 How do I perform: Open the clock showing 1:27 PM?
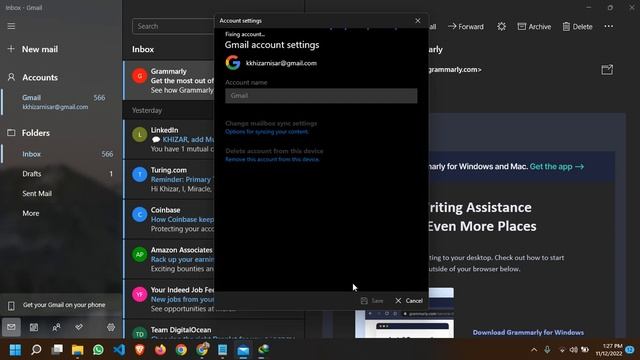pyautogui.click(x=609, y=350)
